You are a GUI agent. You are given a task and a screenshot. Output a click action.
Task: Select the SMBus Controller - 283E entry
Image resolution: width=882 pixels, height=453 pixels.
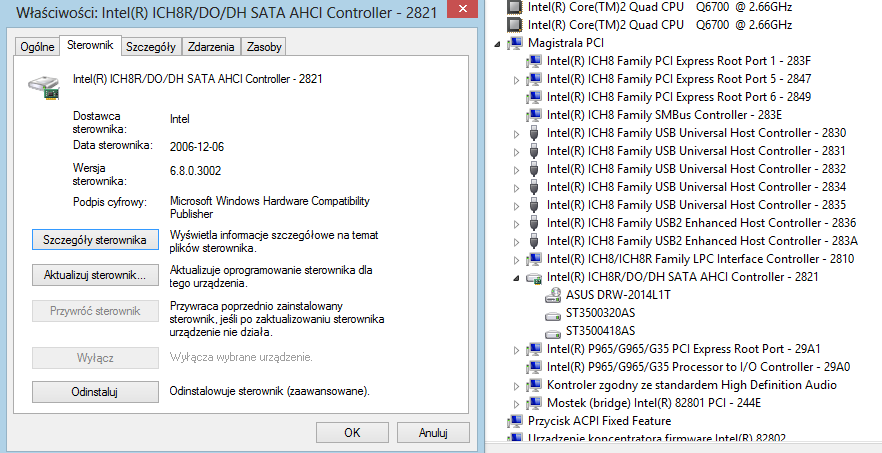pos(664,115)
